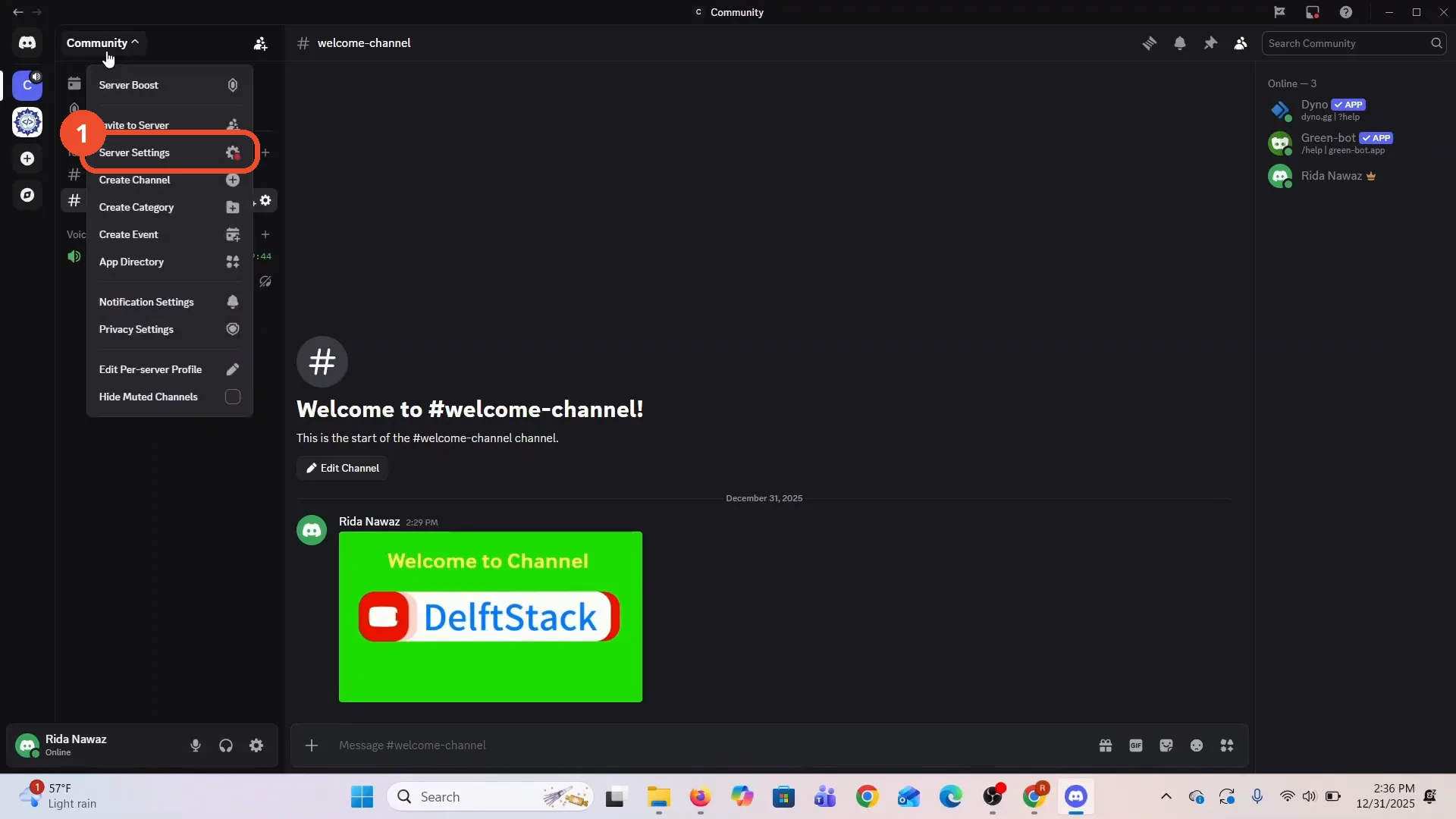Mute microphone in user panel
The width and height of the screenshot is (1456, 819).
[x=196, y=745]
